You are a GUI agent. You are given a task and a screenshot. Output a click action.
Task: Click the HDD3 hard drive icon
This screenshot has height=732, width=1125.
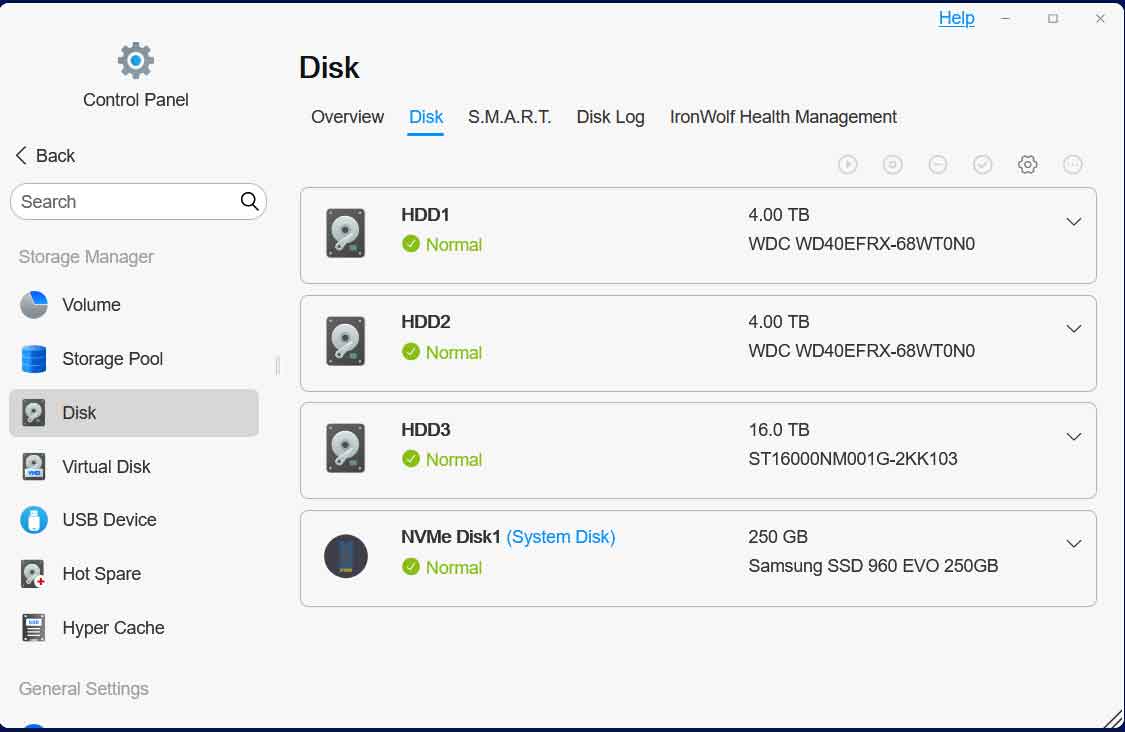coord(346,449)
